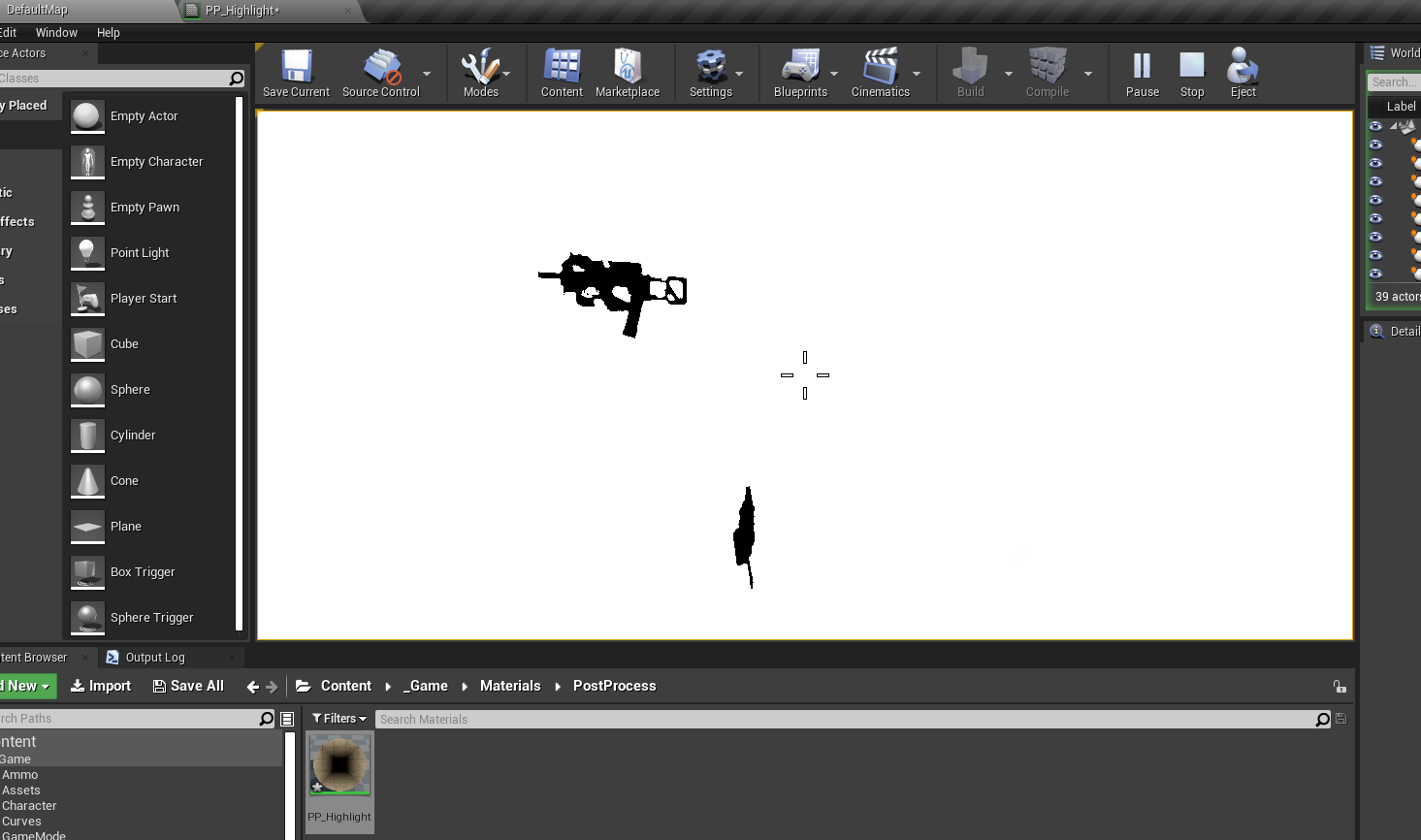
Task: Toggle the sources panel view options icon
Action: (x=287, y=719)
